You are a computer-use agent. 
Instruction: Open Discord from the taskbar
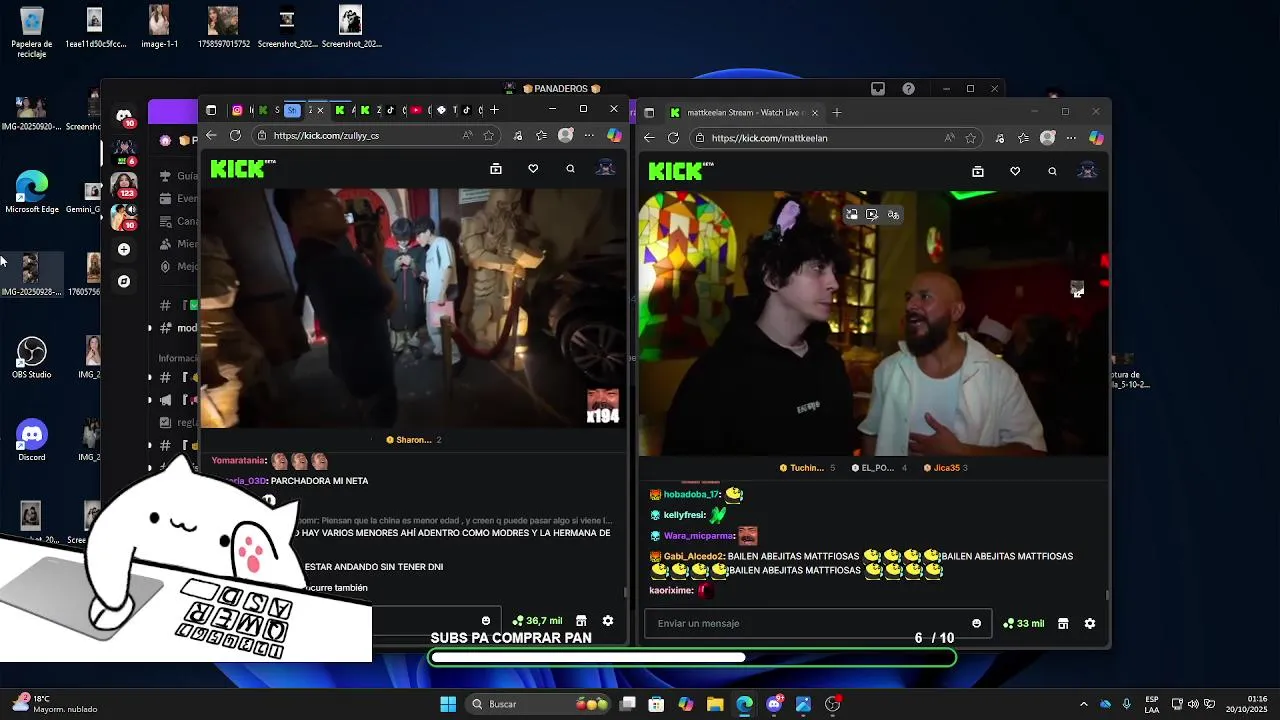pos(774,704)
